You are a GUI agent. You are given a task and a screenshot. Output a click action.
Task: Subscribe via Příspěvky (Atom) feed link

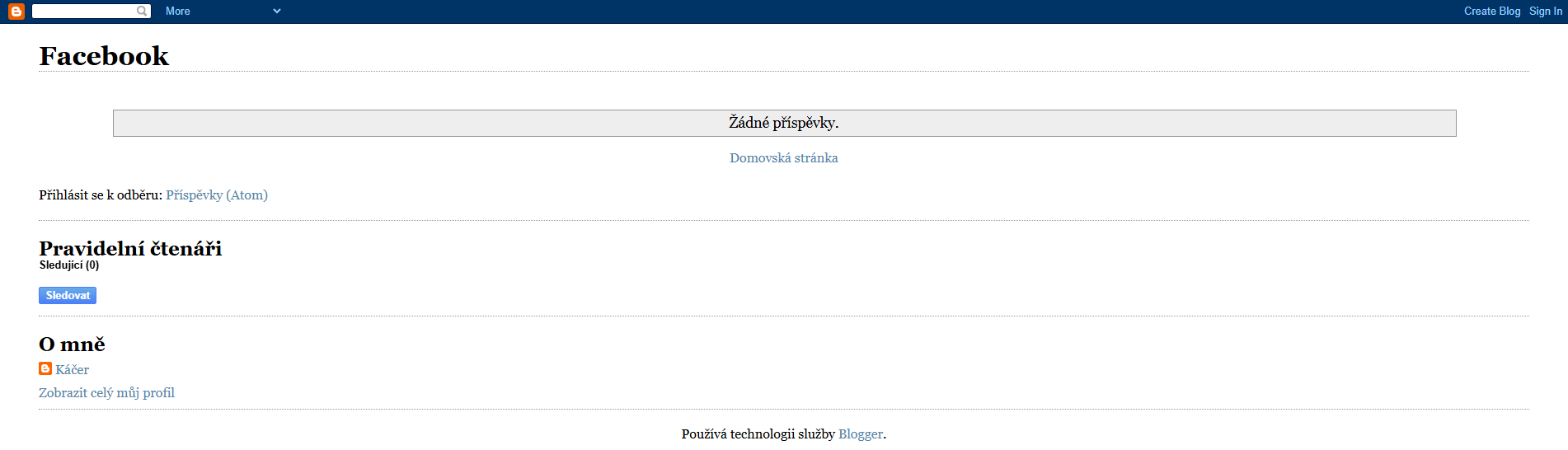pyautogui.click(x=217, y=195)
